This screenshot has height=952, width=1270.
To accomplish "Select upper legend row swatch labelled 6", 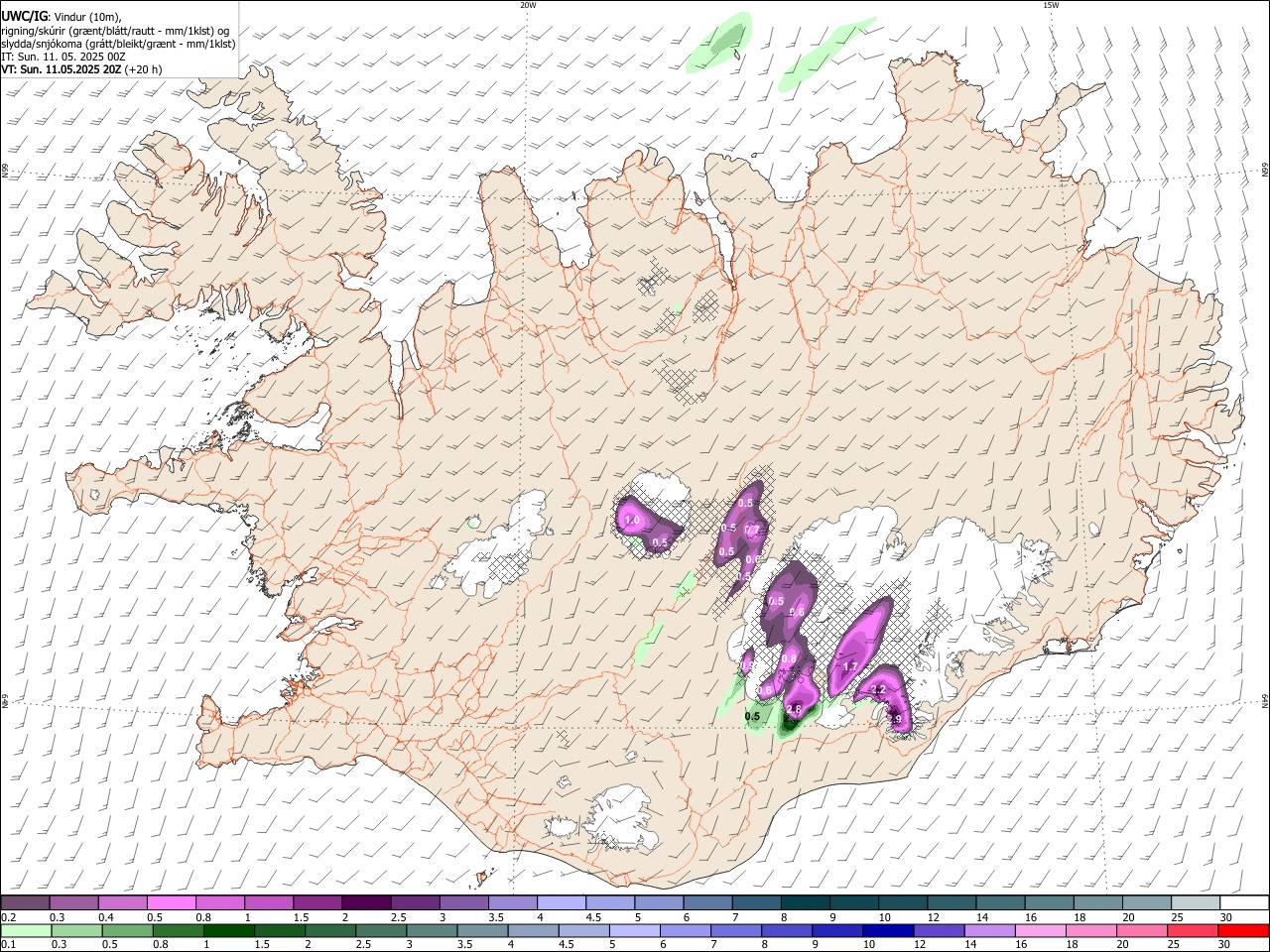I will tap(707, 902).
